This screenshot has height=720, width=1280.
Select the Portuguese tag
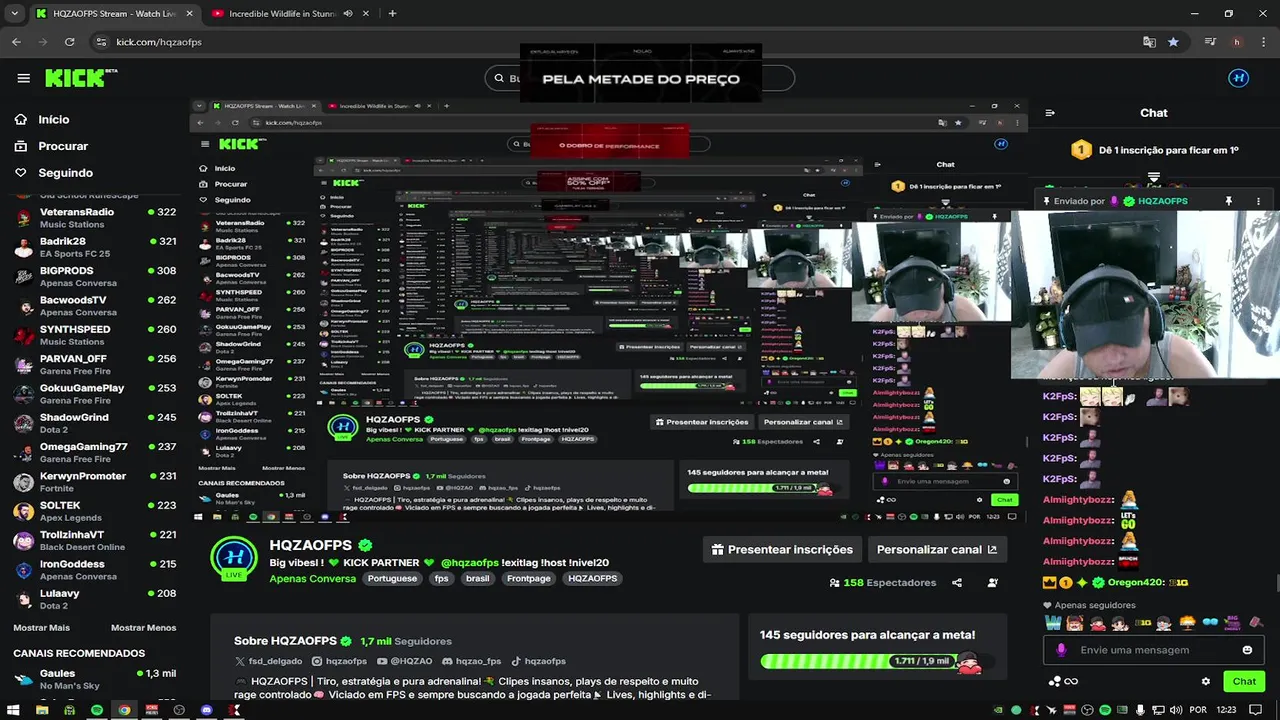(x=392, y=578)
